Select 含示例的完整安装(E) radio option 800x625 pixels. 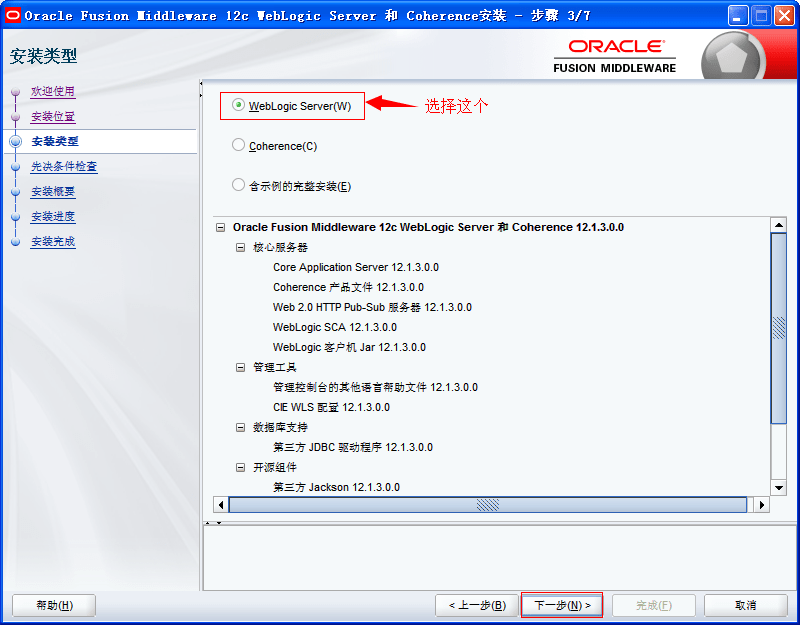tap(238, 185)
